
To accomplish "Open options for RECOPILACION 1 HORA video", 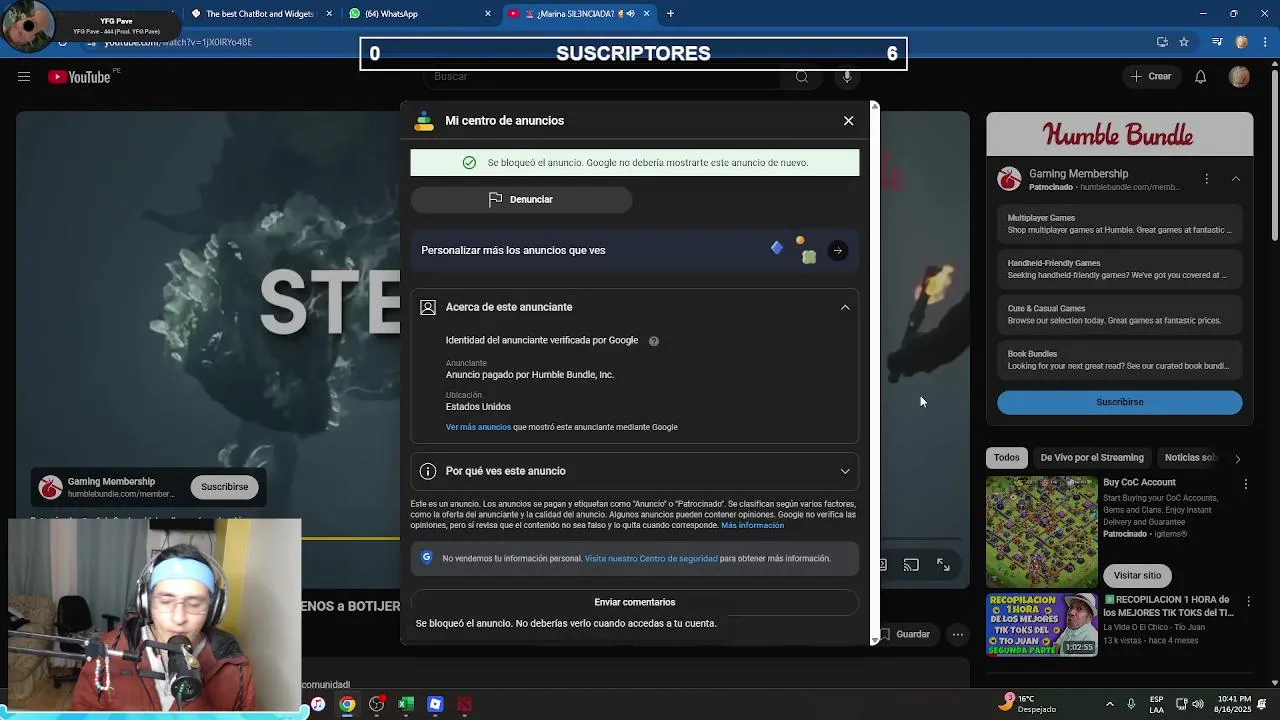I will coord(1248,602).
